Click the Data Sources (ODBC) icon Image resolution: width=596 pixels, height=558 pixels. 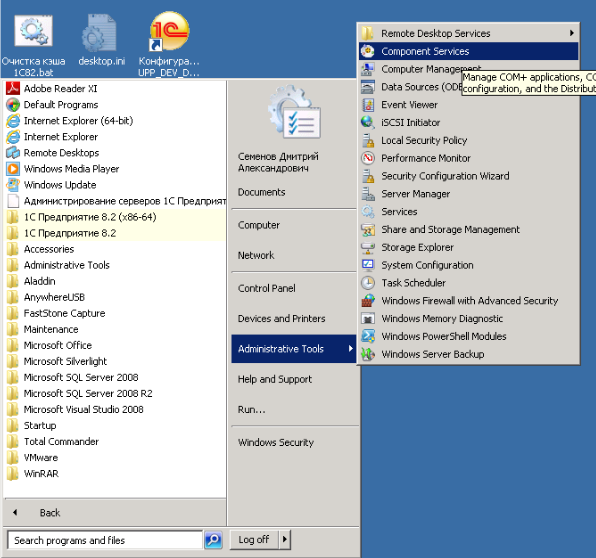pyautogui.click(x=368, y=87)
